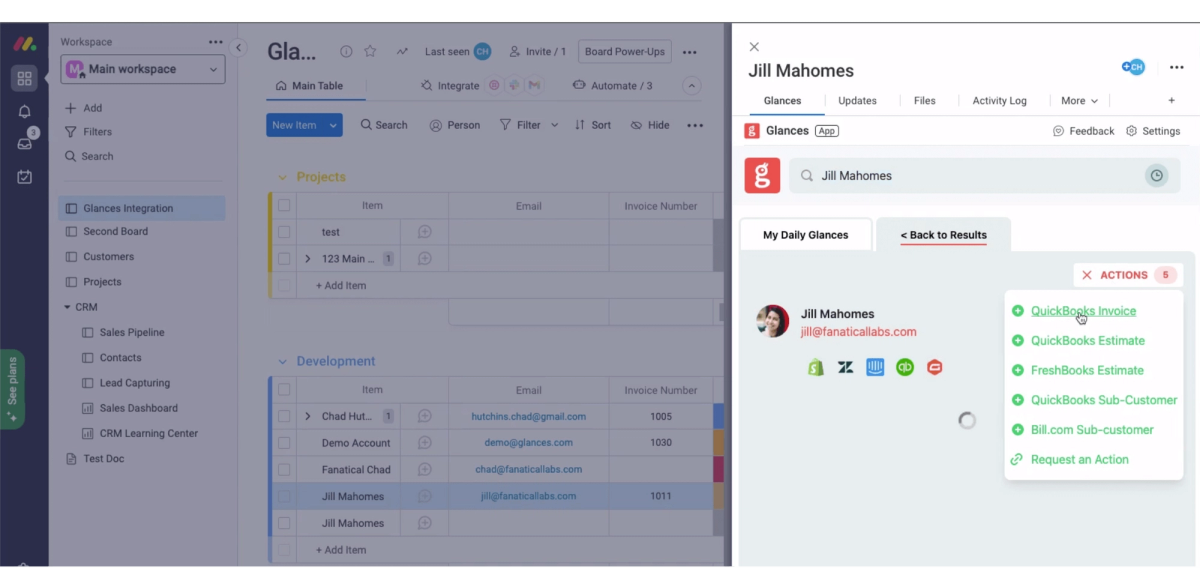1200x587 pixels.
Task: Open Workspace three-dot options menu
Action: tap(216, 42)
